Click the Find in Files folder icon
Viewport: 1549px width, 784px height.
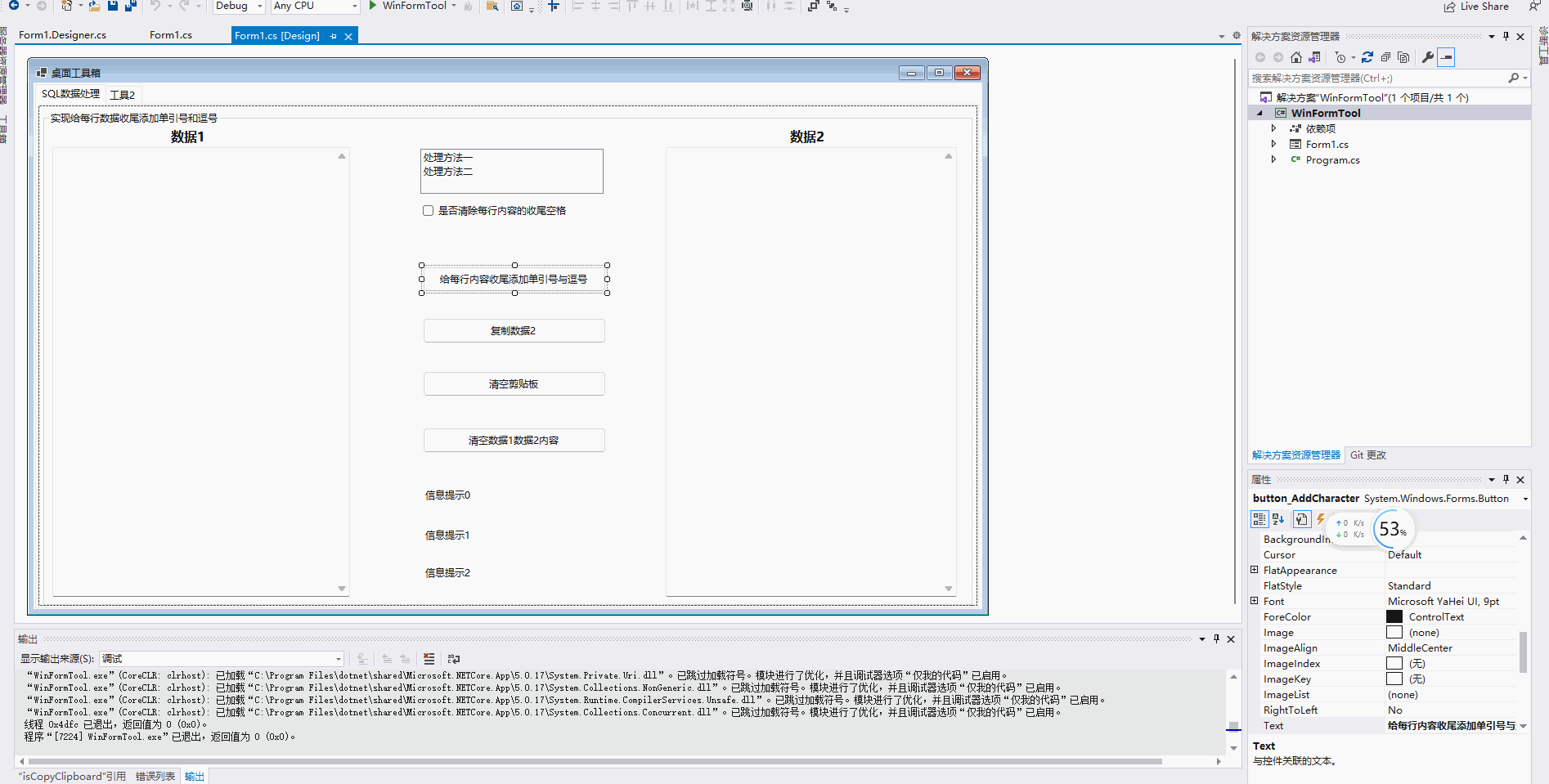click(492, 5)
